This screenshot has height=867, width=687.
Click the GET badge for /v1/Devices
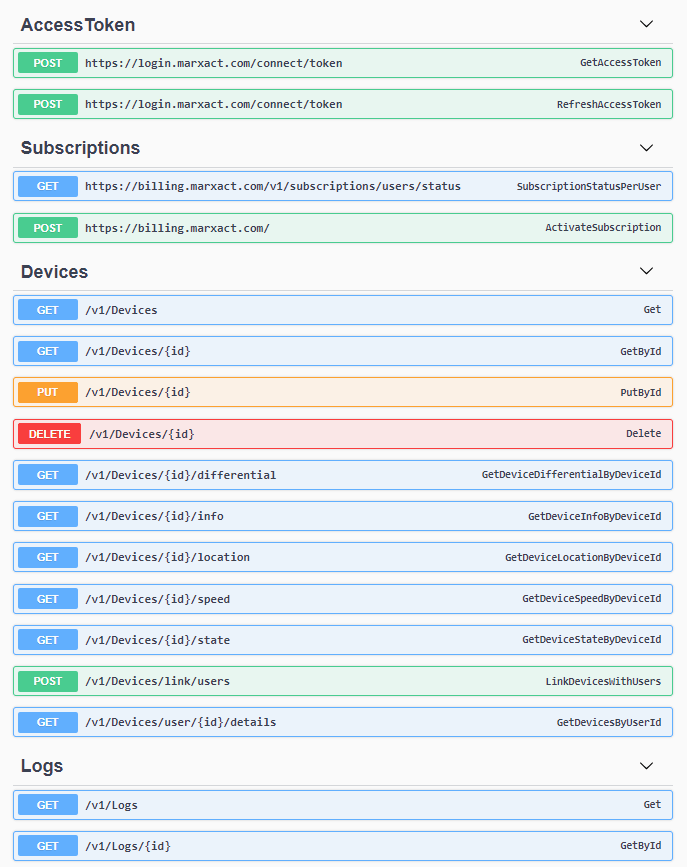point(48,310)
